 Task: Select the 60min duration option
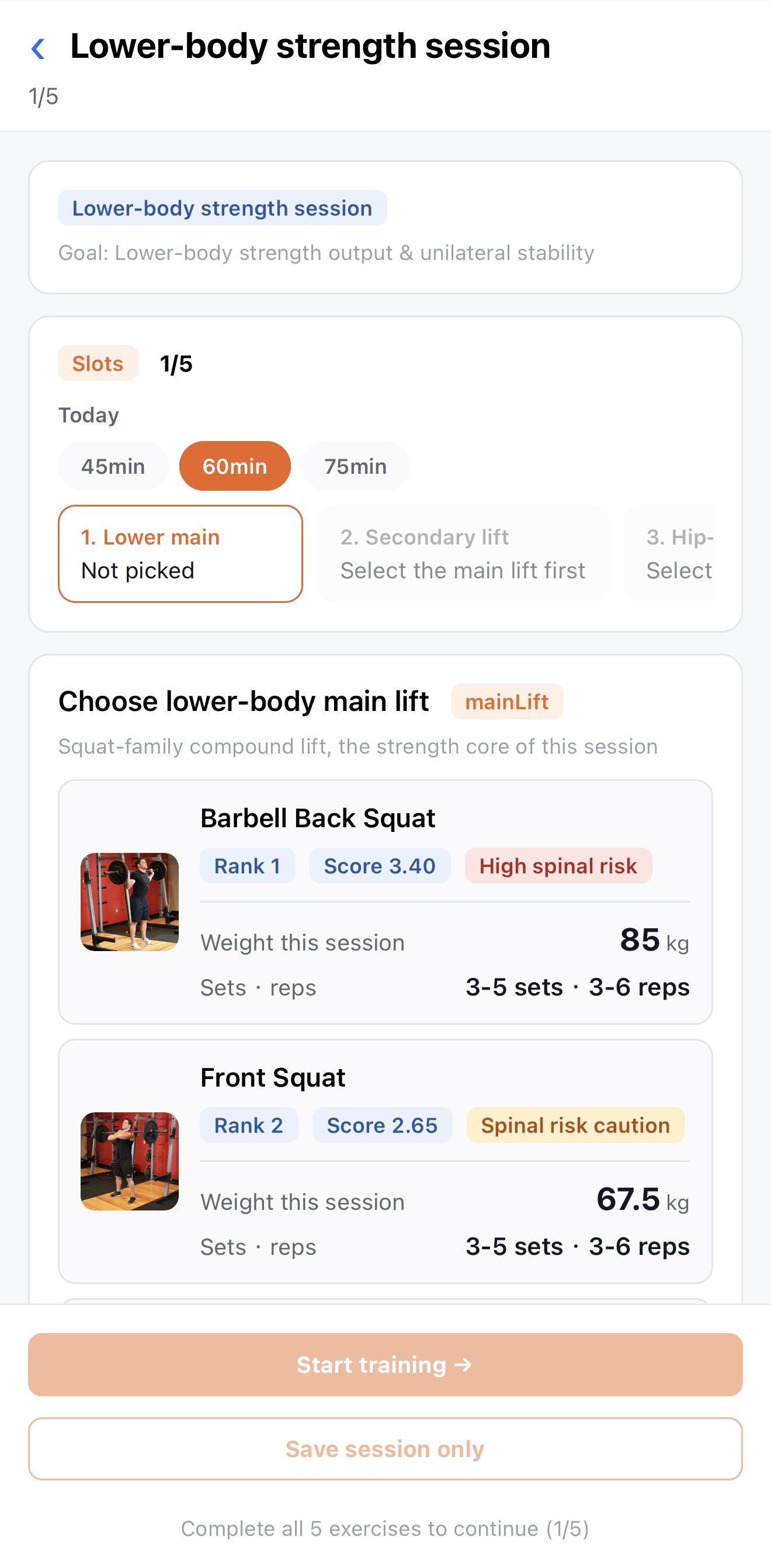pos(235,466)
